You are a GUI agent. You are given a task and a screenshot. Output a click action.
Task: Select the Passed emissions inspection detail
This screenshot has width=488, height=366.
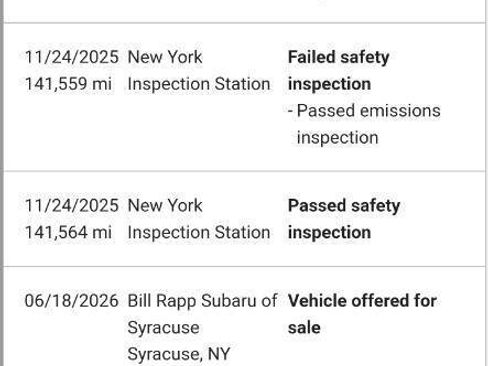coord(364,124)
